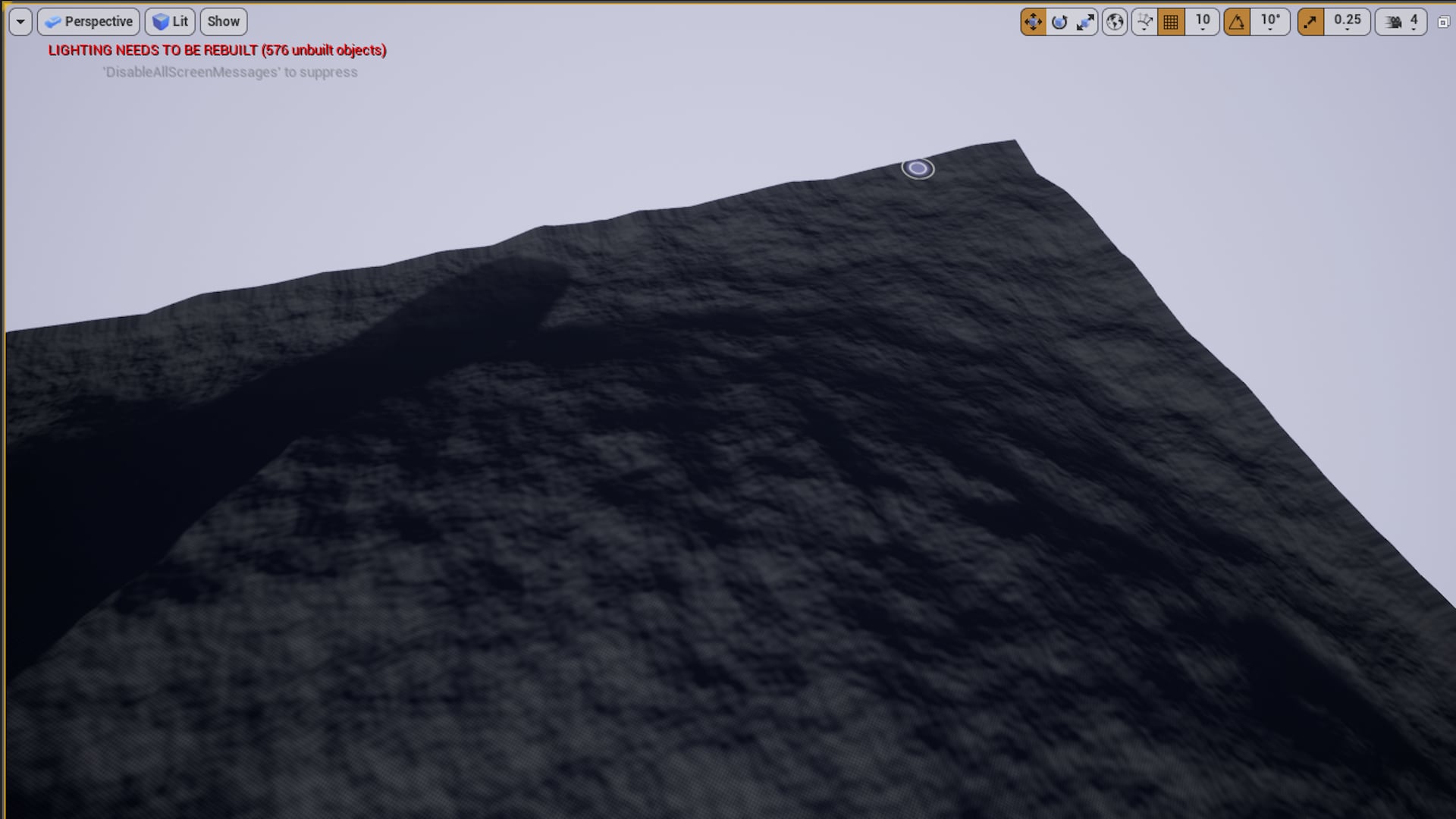Select the Scale tool
Screen dimensions: 1456x819
(x=1084, y=21)
